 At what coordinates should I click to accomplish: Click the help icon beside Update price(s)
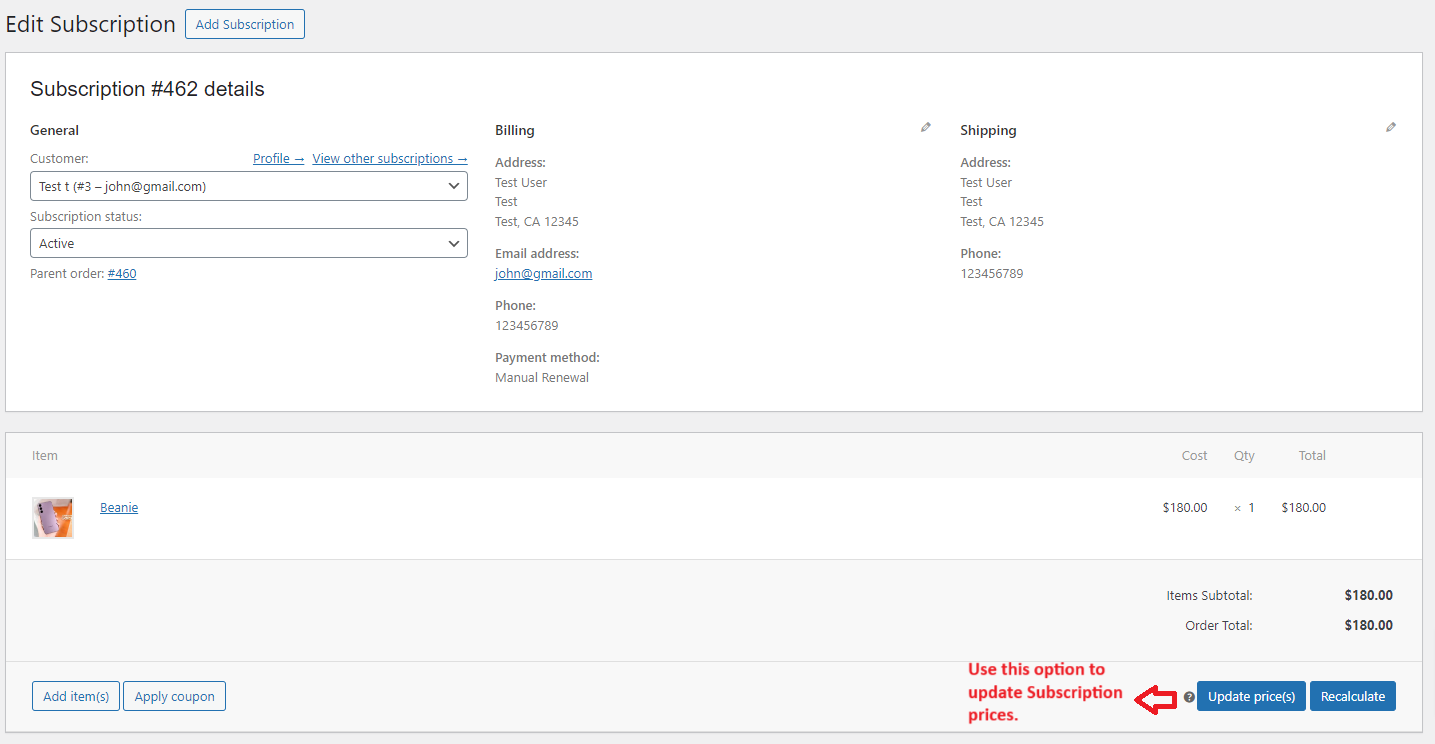click(x=1188, y=696)
